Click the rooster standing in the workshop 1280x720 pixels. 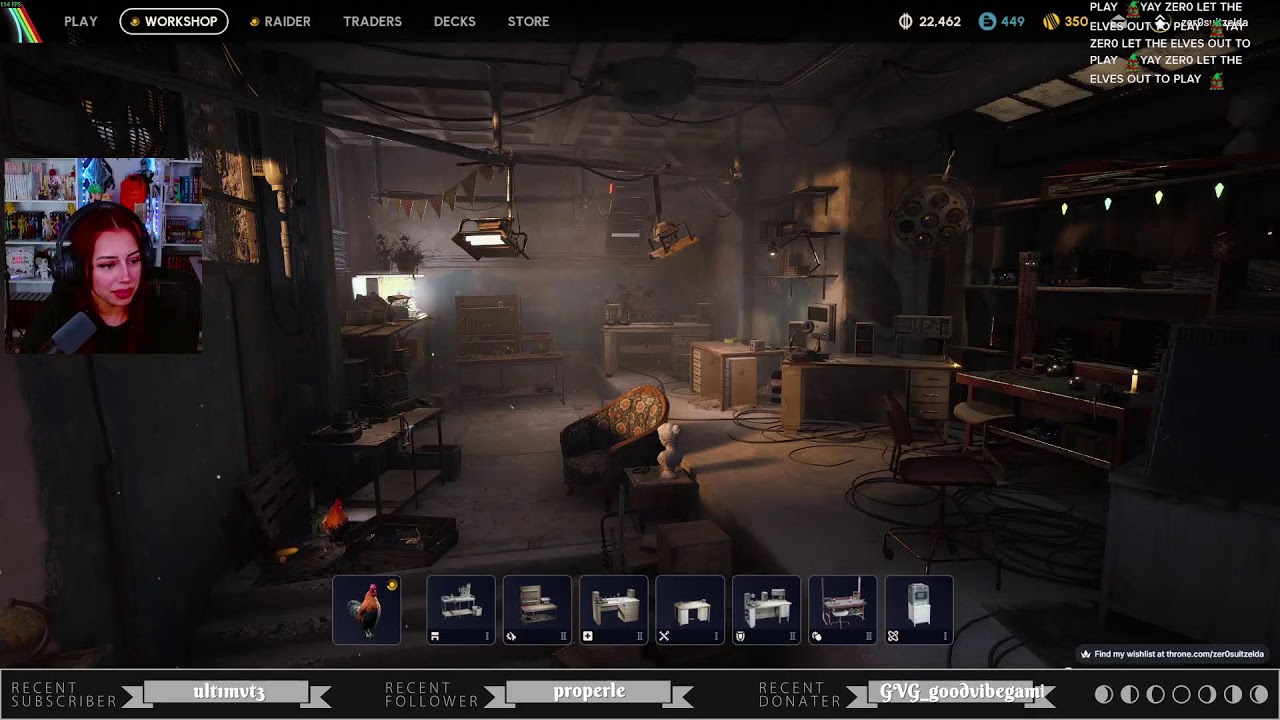coord(333,522)
